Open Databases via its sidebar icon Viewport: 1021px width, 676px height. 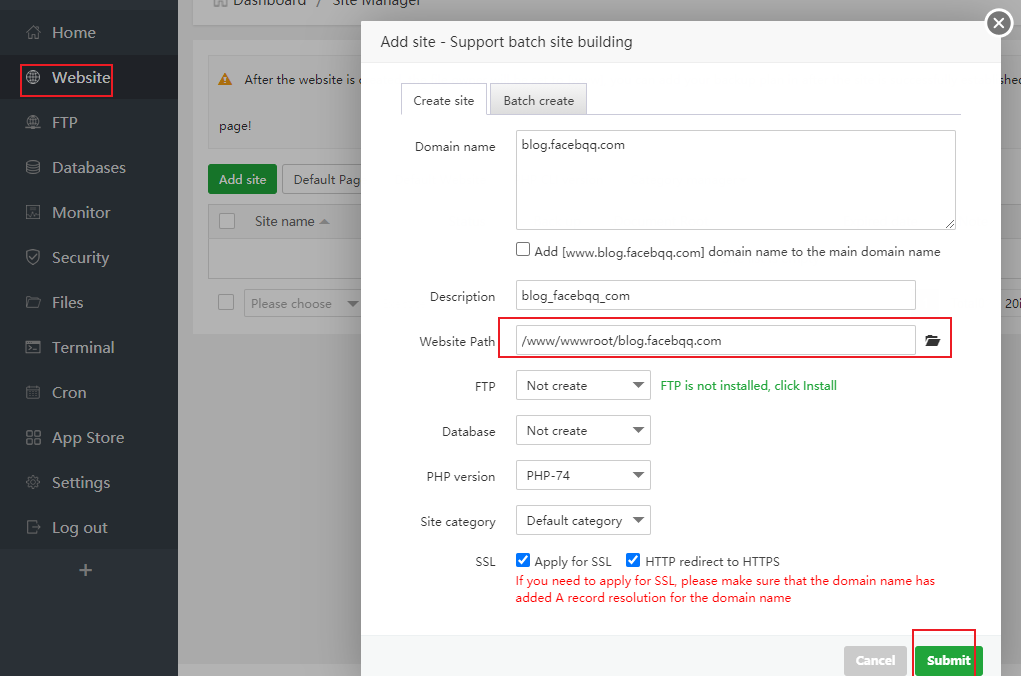[34, 168]
